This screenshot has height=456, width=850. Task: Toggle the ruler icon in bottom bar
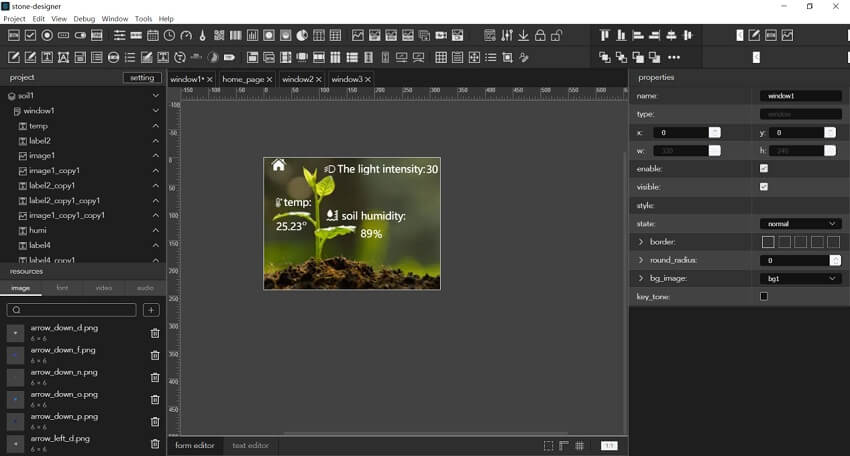click(x=564, y=446)
